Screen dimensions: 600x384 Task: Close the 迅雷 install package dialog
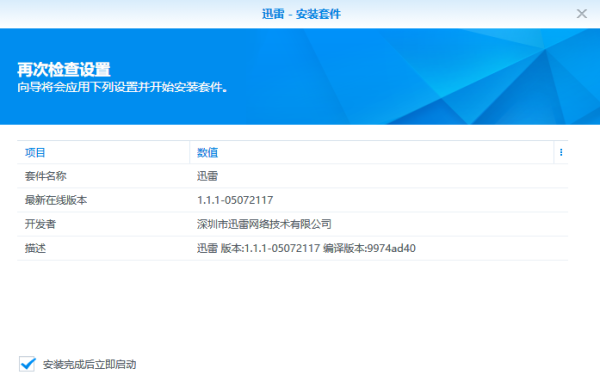(x=582, y=14)
